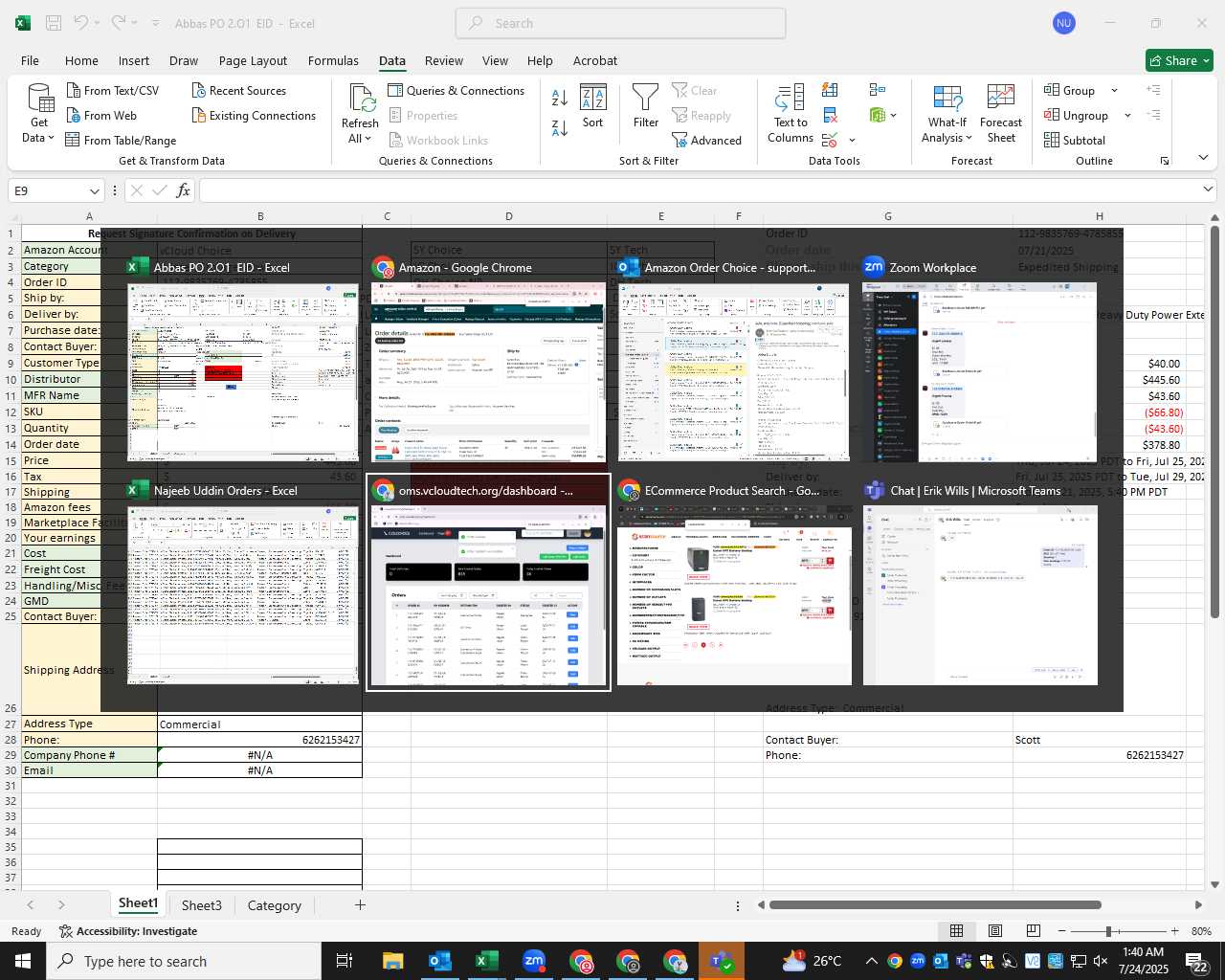Viewport: 1225px width, 980px height.
Task: Create a Forecast Sheet
Action: point(1001,114)
